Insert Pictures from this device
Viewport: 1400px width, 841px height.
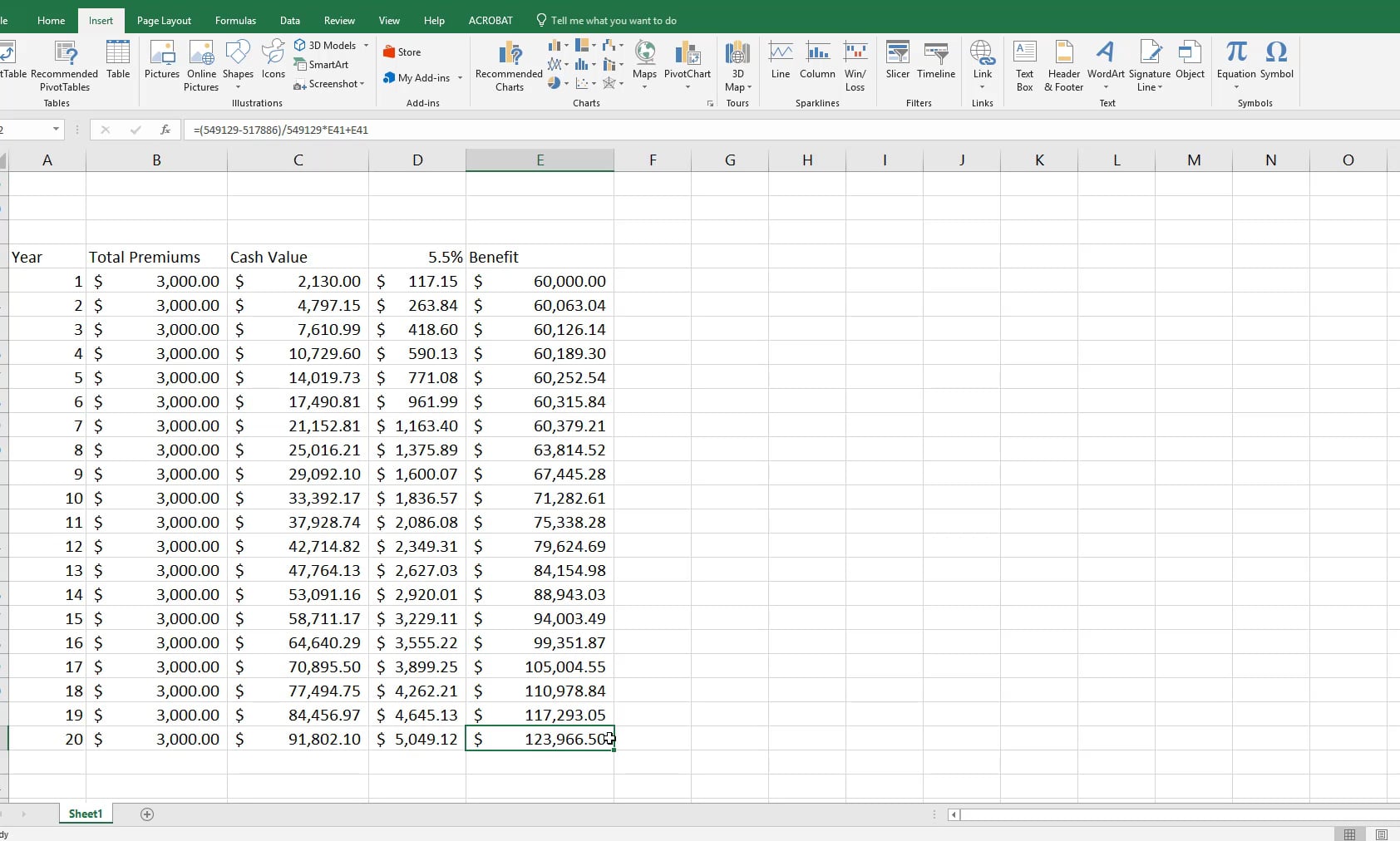(161, 60)
